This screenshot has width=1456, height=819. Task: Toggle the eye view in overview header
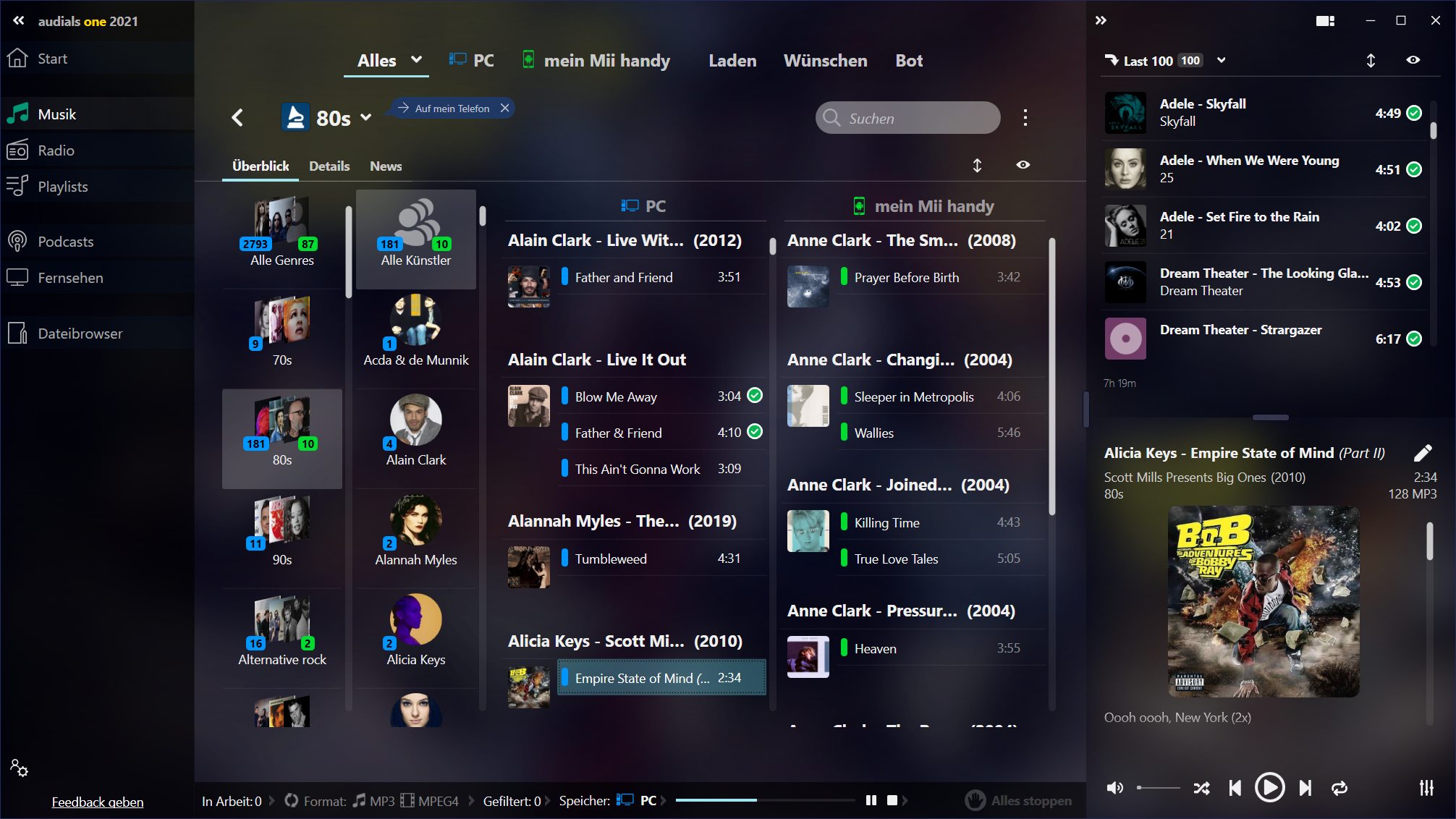pyautogui.click(x=1023, y=165)
